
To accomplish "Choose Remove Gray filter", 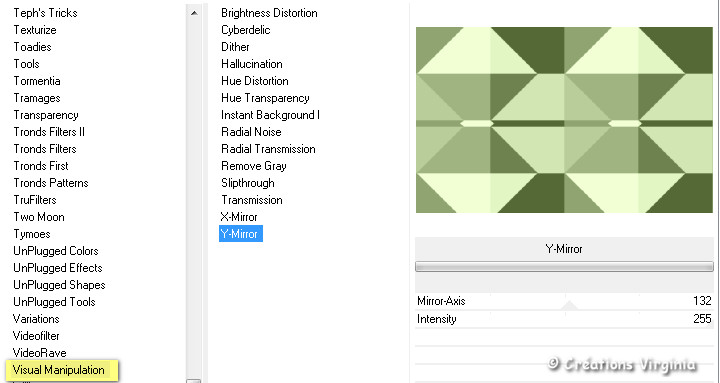I will (x=253, y=166).
